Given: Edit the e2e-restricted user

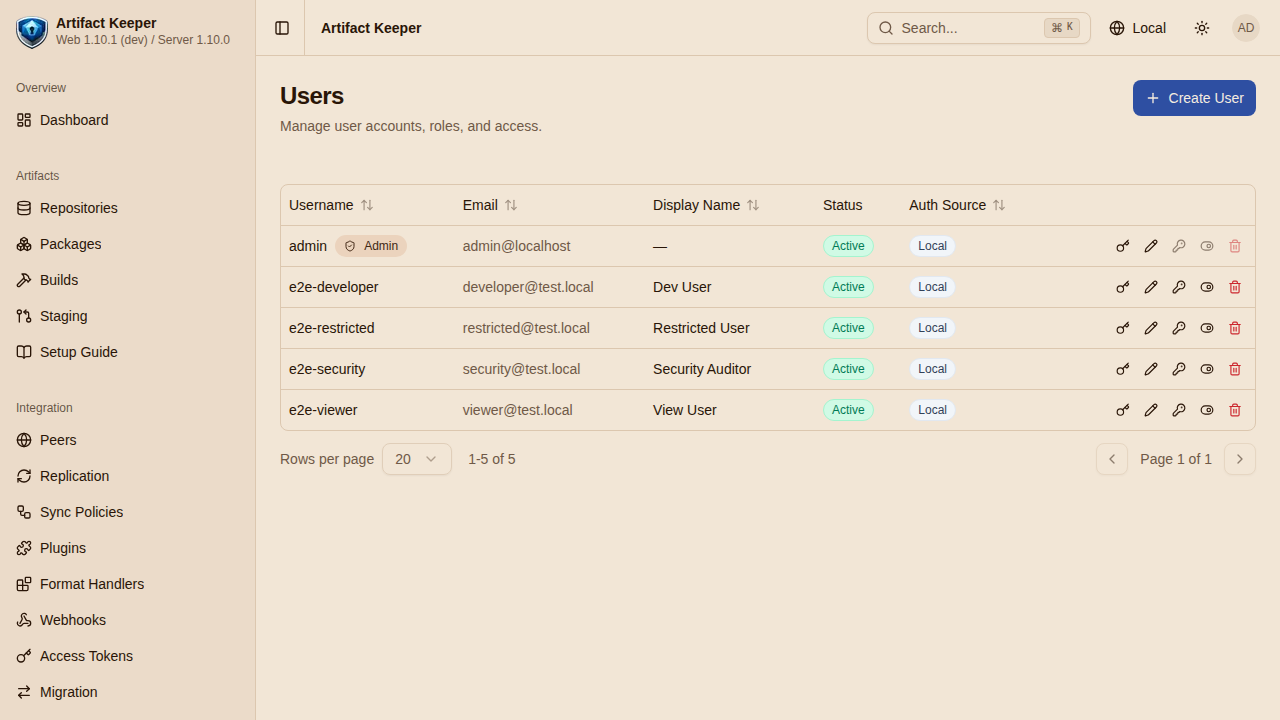Looking at the screenshot, I should pos(1151,328).
